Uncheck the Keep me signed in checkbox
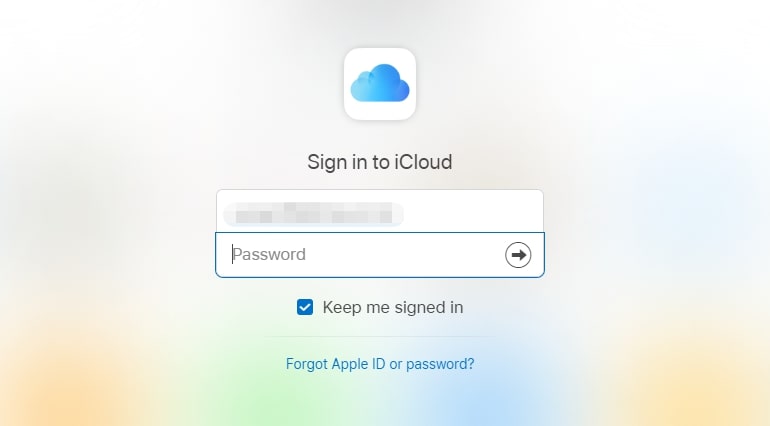Viewport: 770px width, 426px height. [x=305, y=307]
